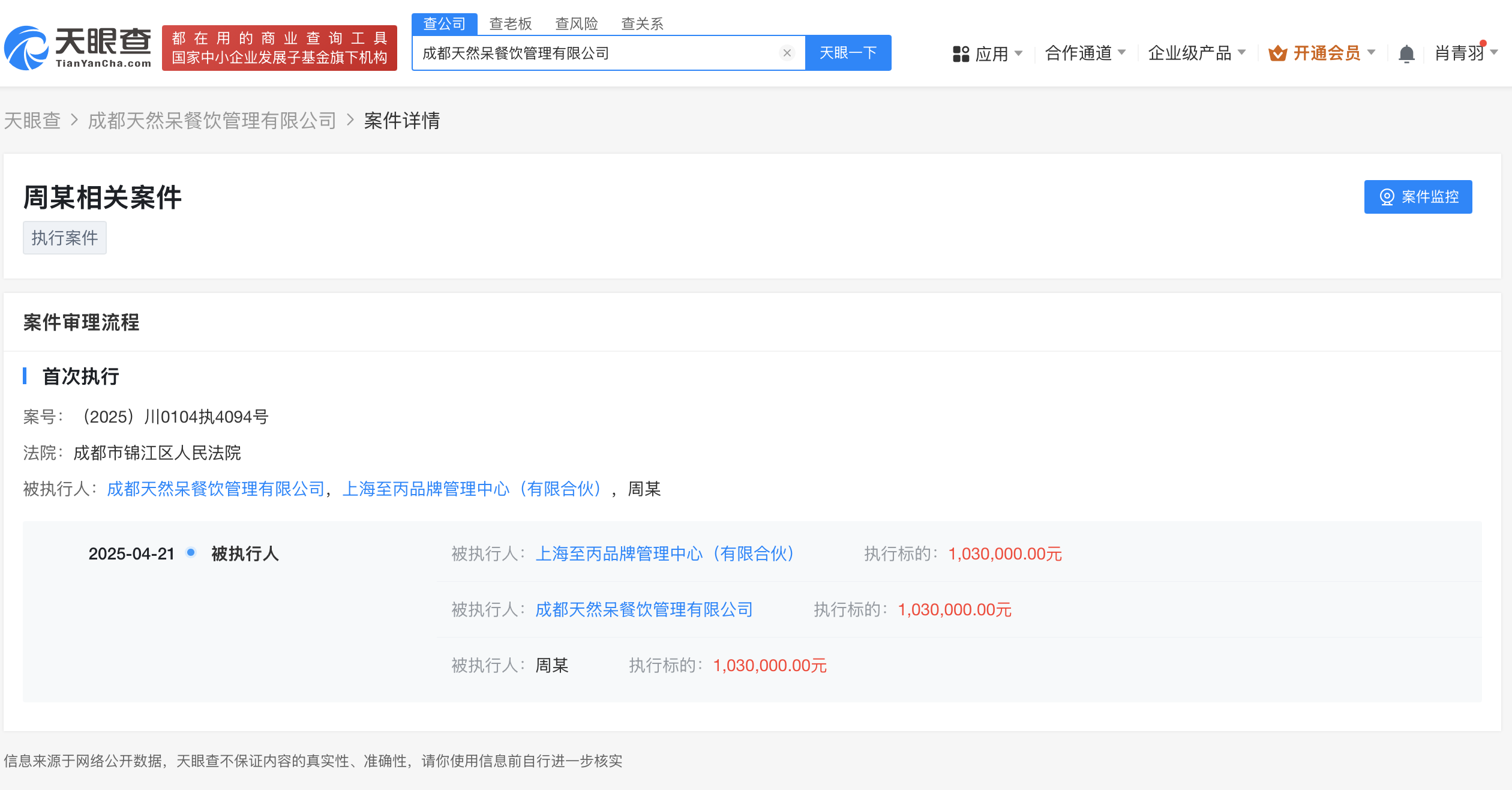Click the 案件监控 button

tap(1418, 197)
